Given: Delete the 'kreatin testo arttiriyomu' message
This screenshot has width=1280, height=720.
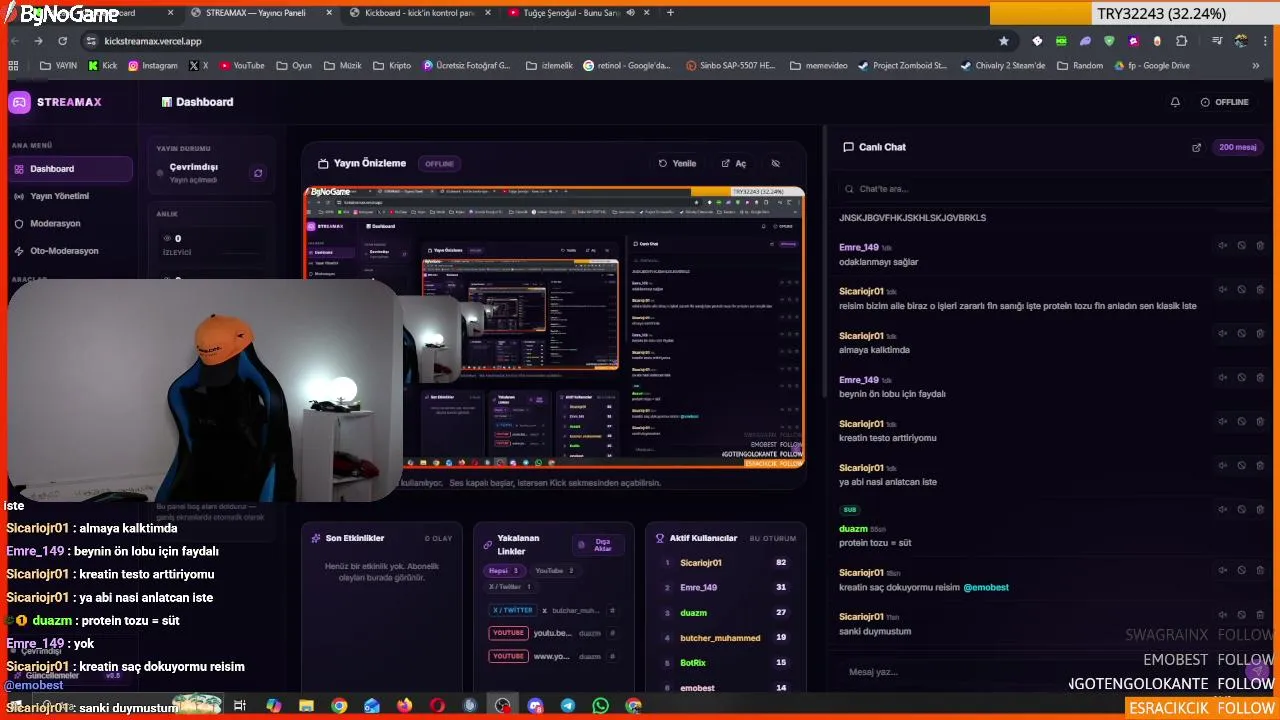Looking at the screenshot, I should [x=1260, y=421].
